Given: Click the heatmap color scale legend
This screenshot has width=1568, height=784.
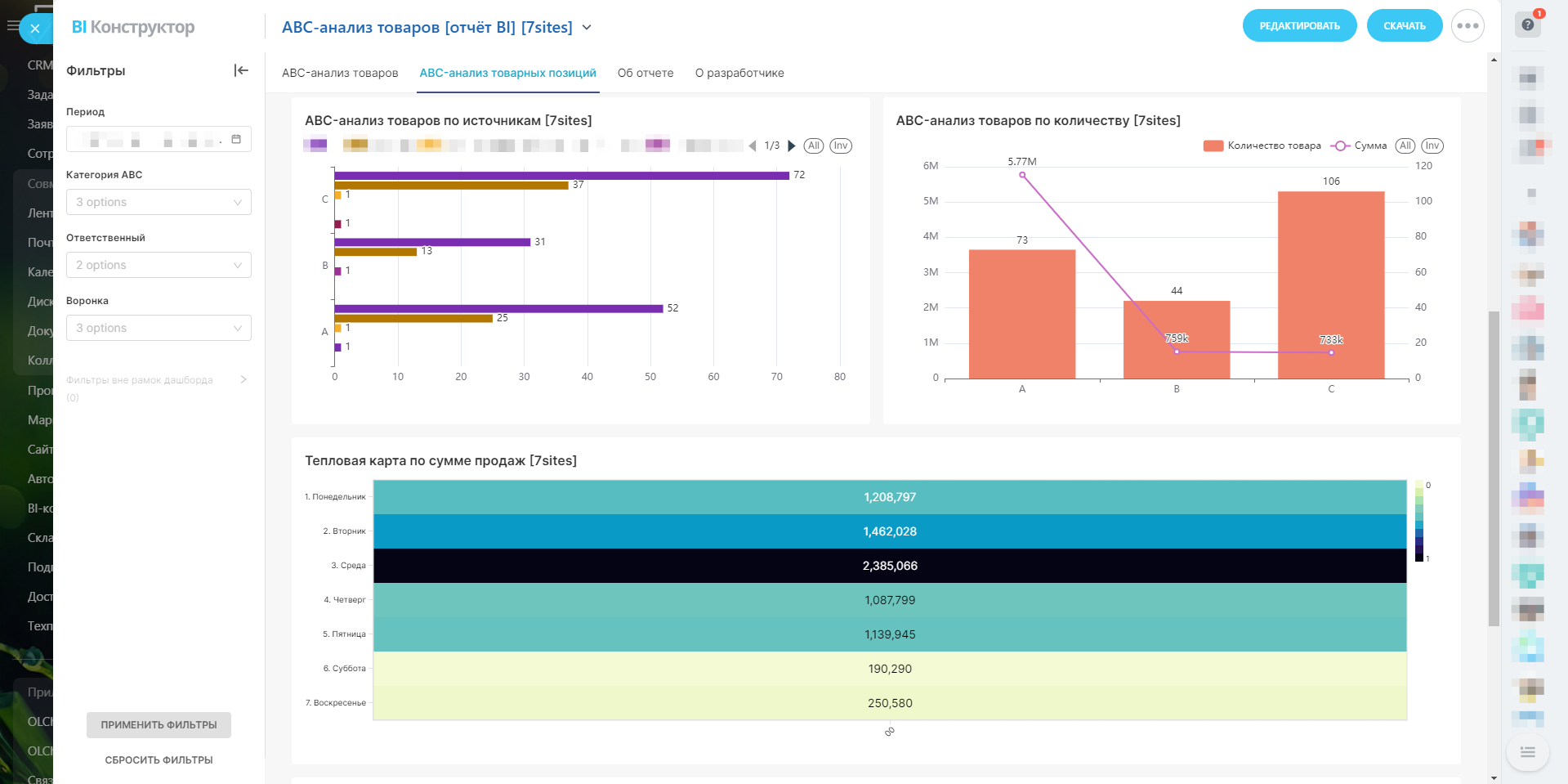Looking at the screenshot, I should click(1419, 521).
